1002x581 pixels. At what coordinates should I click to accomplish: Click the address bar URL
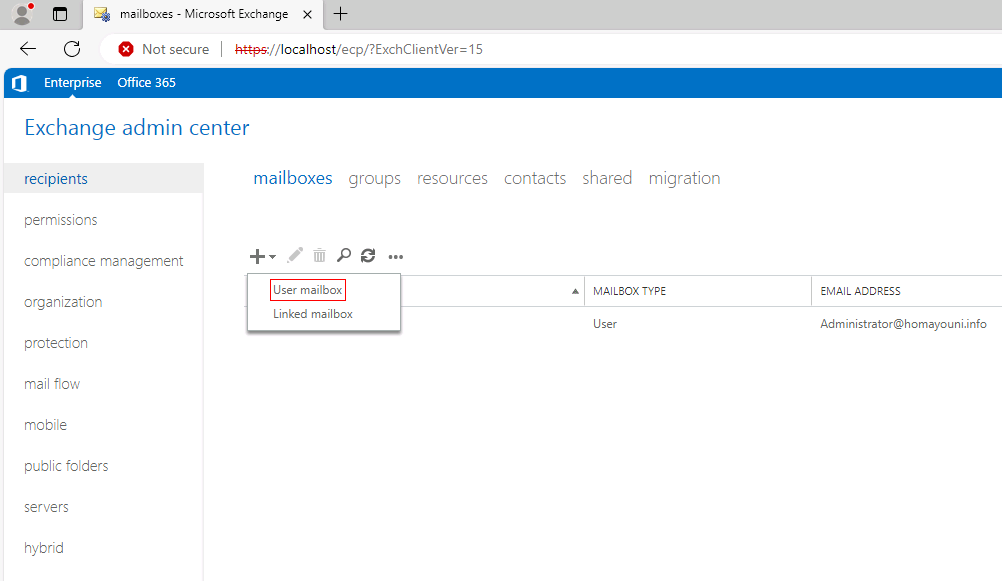(x=358, y=49)
